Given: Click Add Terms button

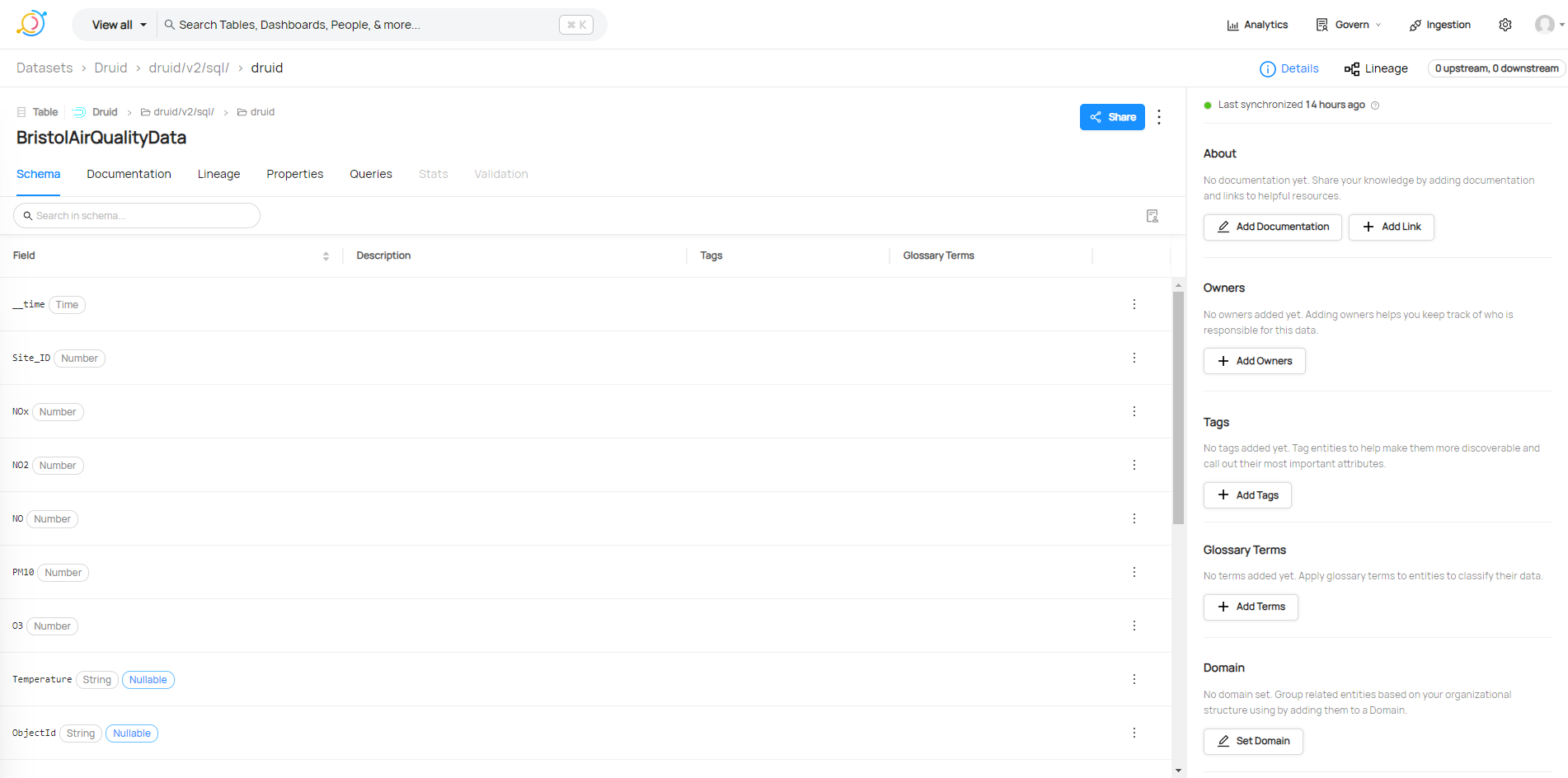Looking at the screenshot, I should 1251,607.
